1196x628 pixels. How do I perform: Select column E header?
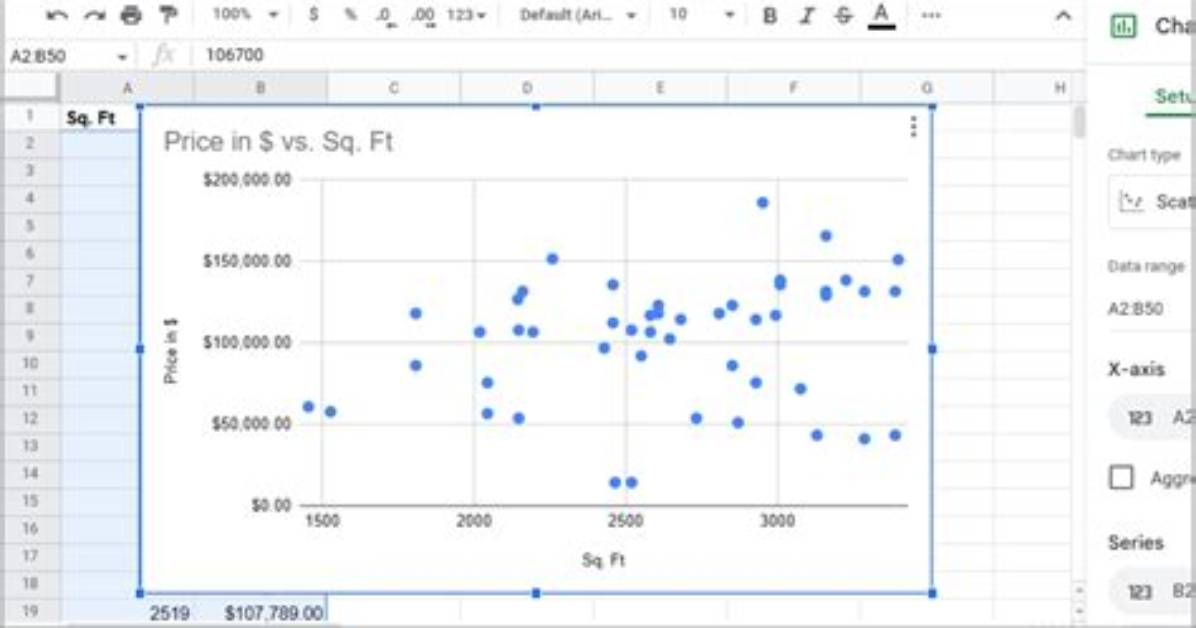pyautogui.click(x=660, y=88)
